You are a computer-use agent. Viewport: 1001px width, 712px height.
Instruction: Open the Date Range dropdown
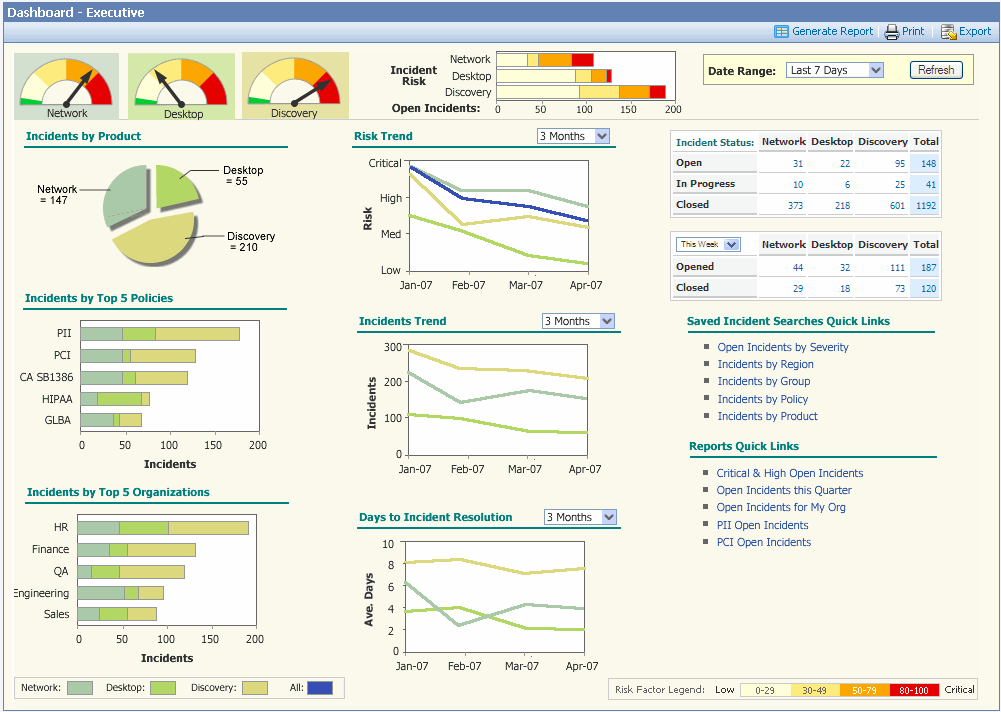click(x=834, y=71)
